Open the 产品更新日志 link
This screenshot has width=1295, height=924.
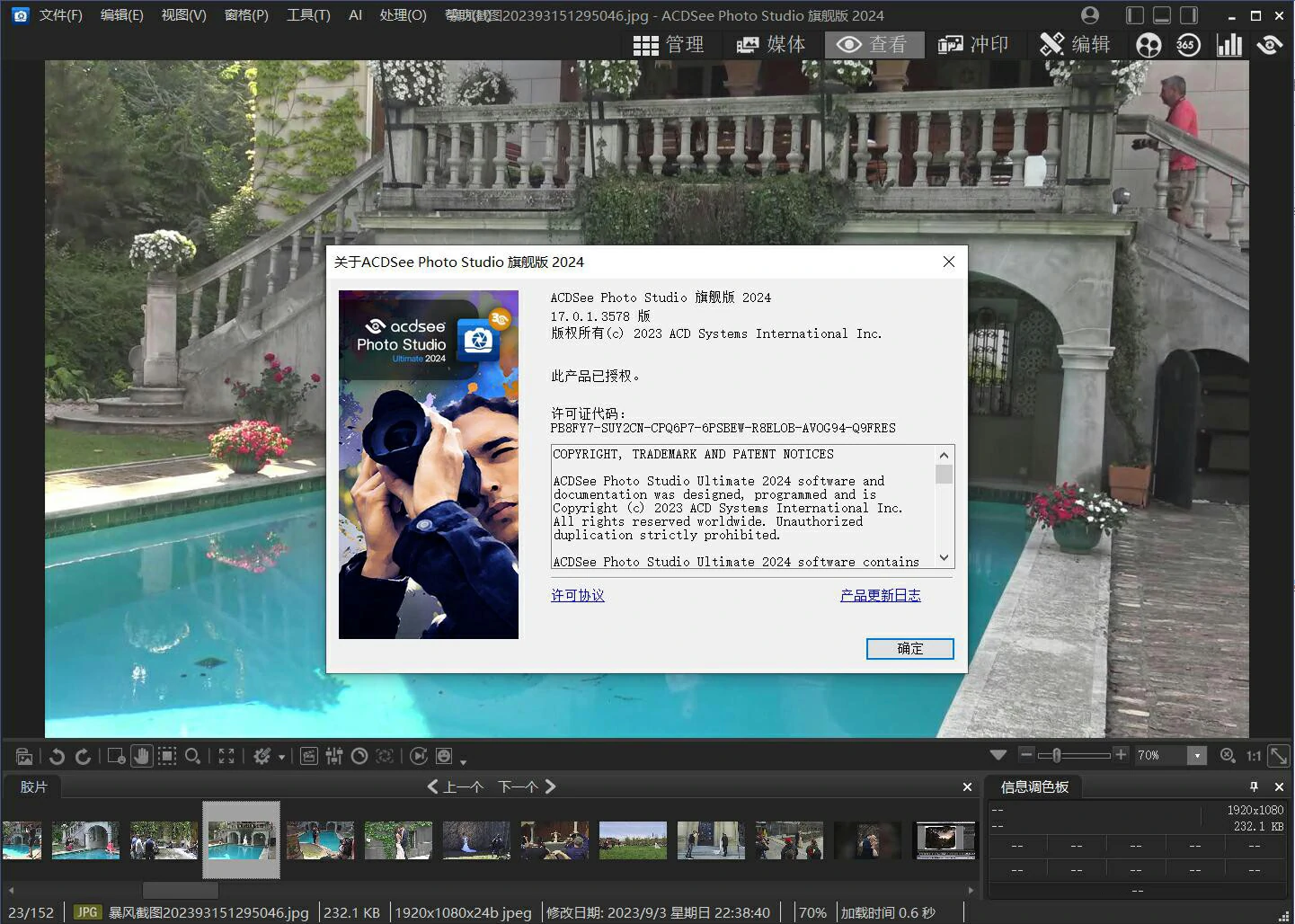tap(881, 595)
